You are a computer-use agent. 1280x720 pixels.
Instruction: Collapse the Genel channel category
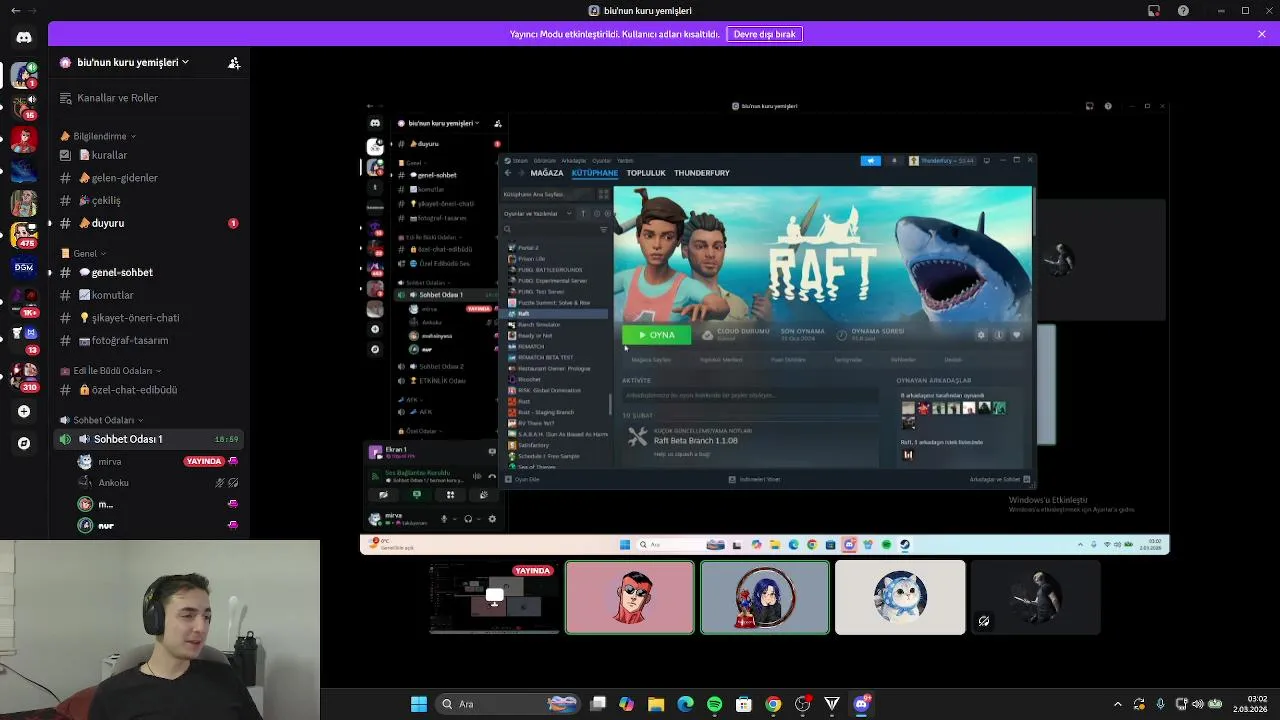(84, 253)
